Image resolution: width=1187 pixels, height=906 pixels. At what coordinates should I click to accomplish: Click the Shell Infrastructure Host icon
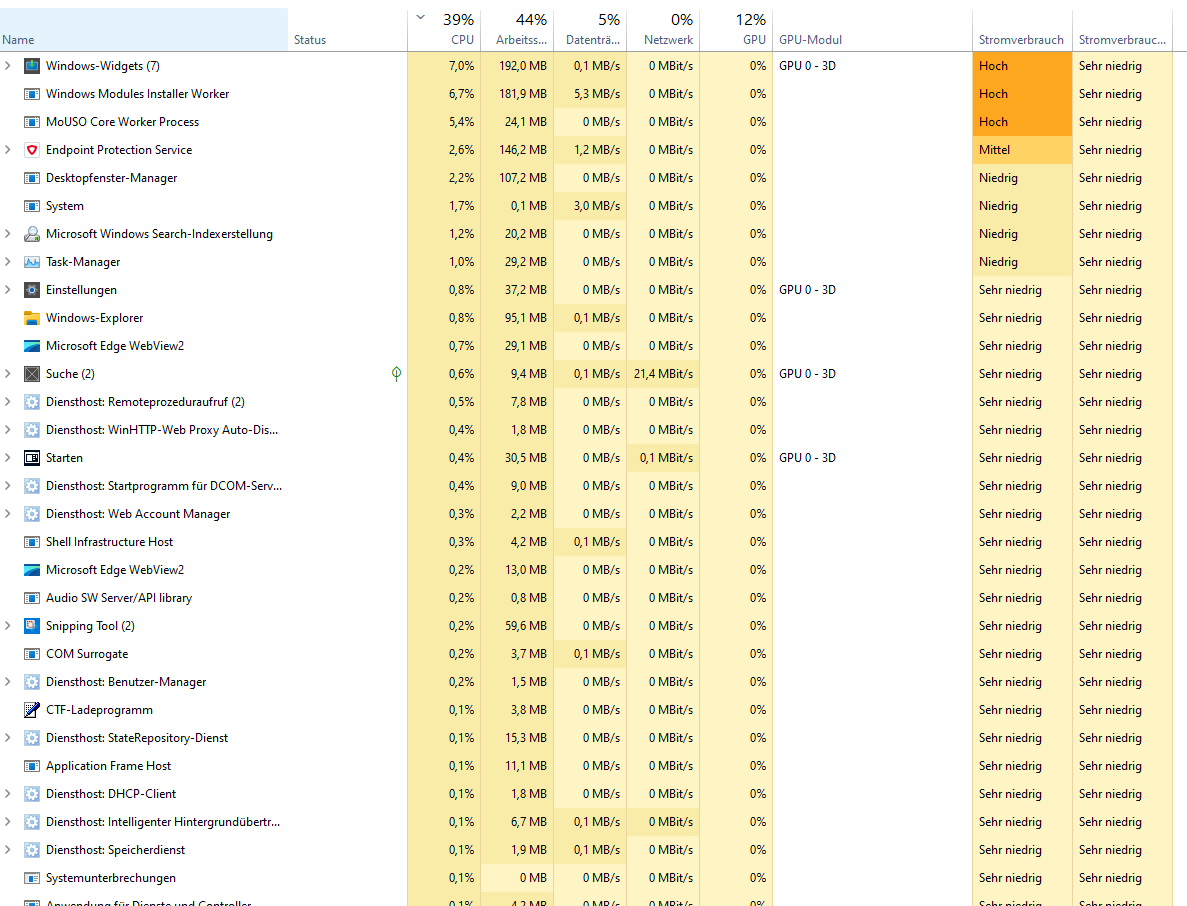[x=32, y=542]
